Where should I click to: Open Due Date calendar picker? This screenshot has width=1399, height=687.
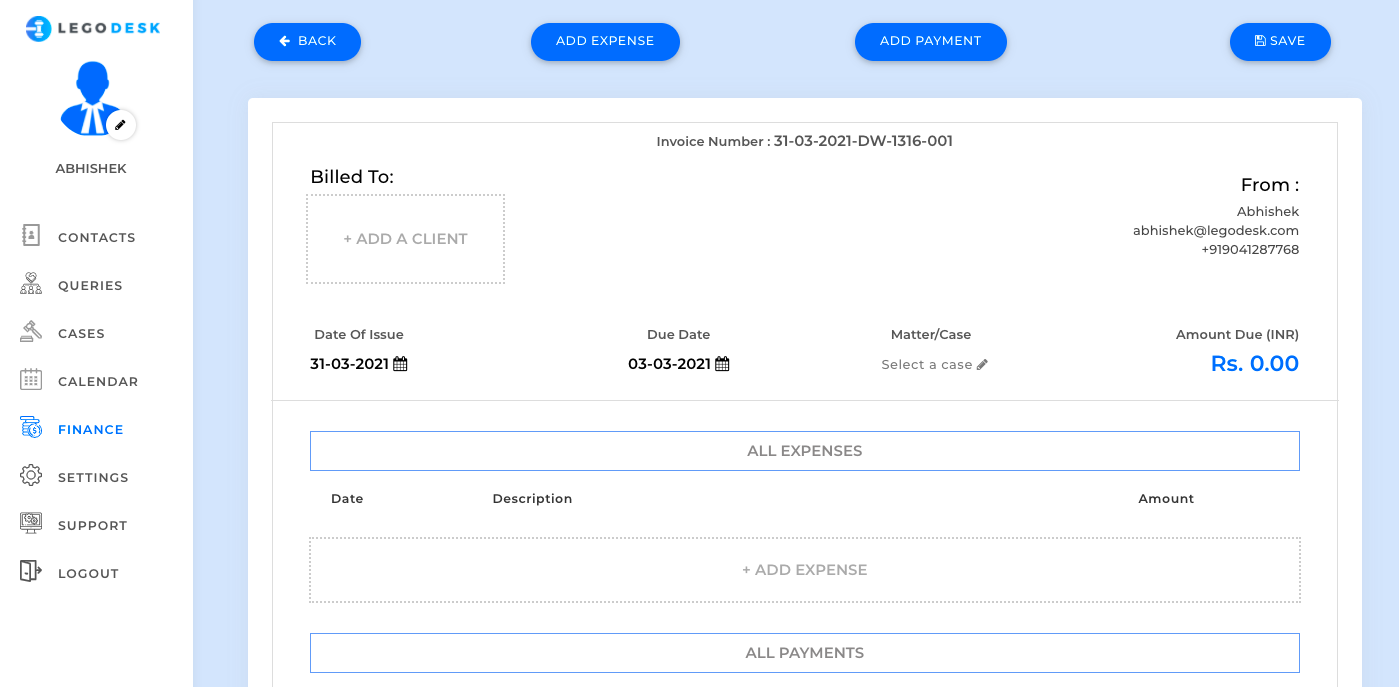(x=722, y=365)
